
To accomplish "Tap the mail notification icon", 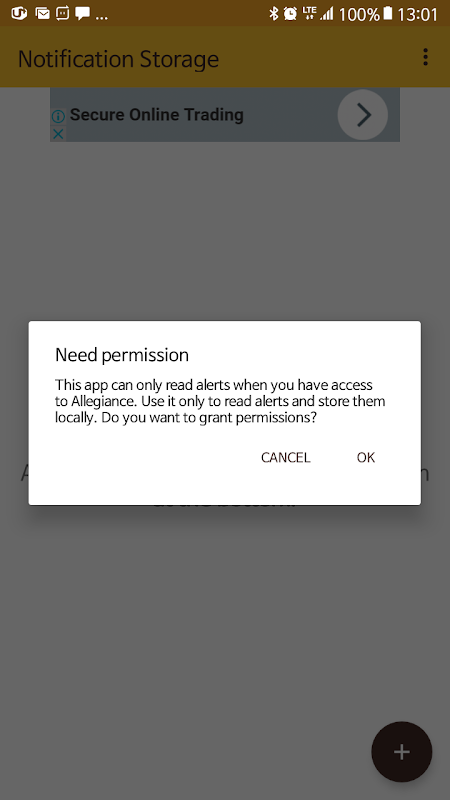I will coord(43,14).
